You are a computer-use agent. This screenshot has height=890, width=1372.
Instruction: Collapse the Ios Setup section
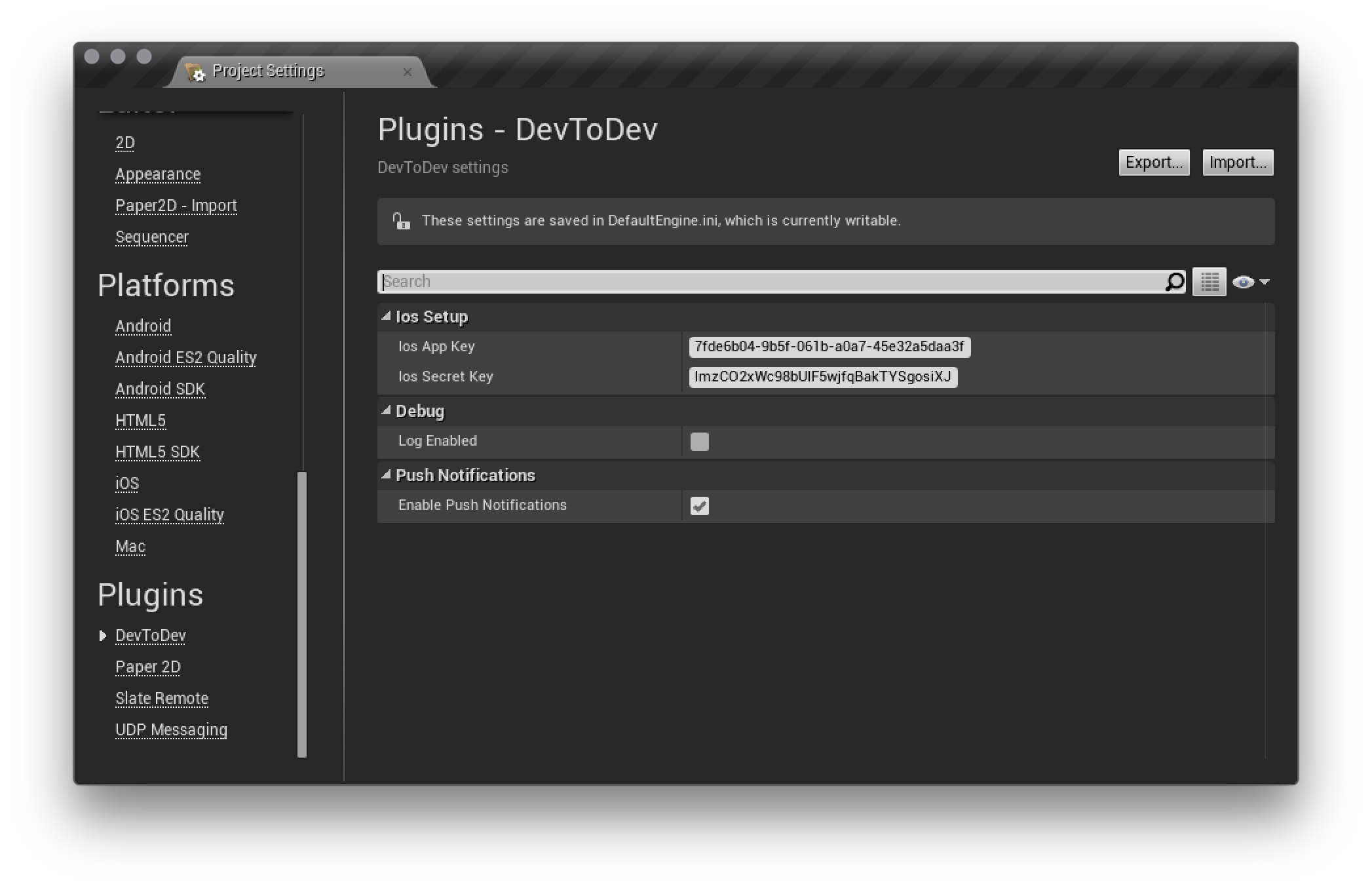pos(386,317)
